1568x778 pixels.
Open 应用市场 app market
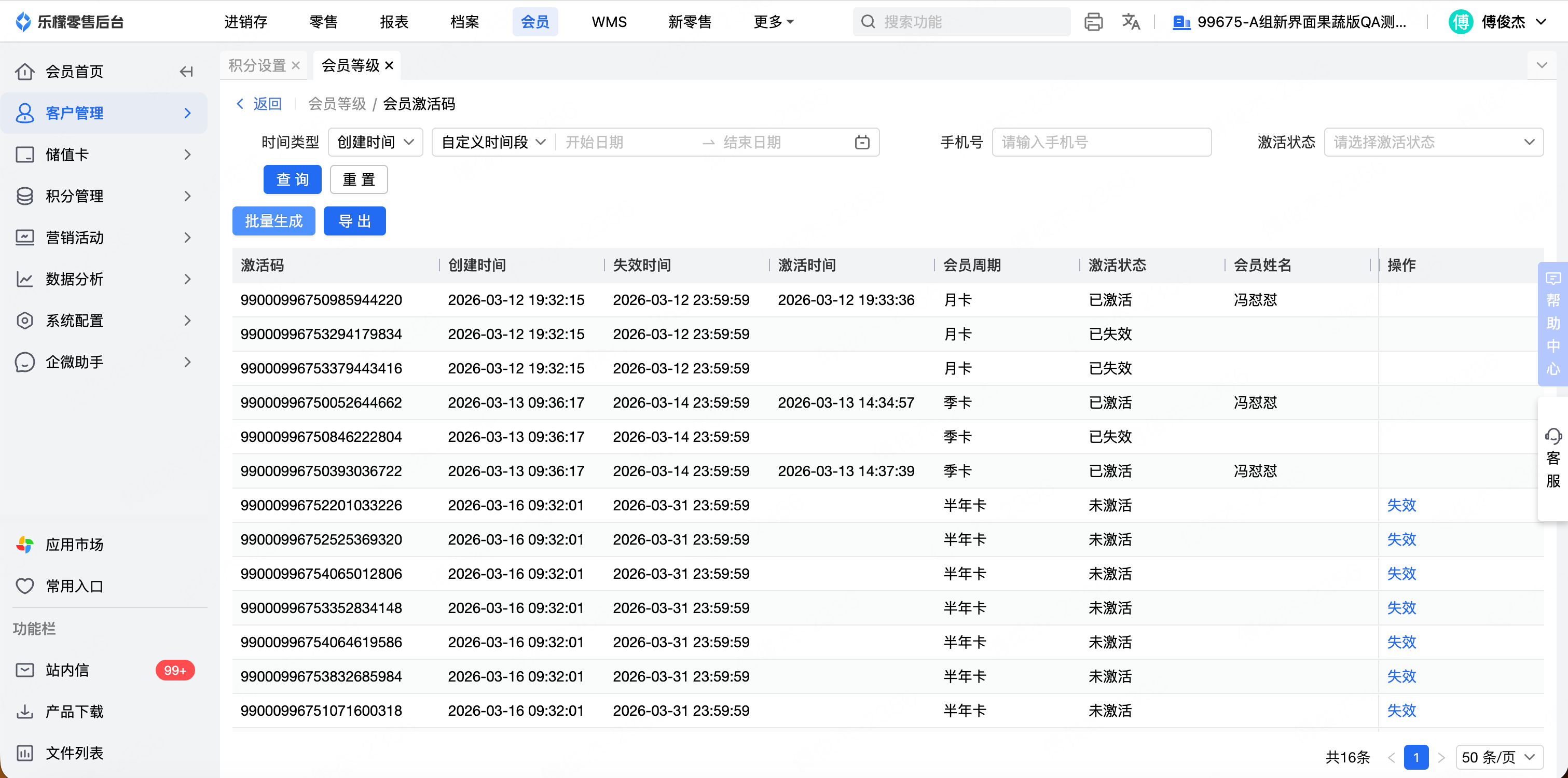click(74, 545)
